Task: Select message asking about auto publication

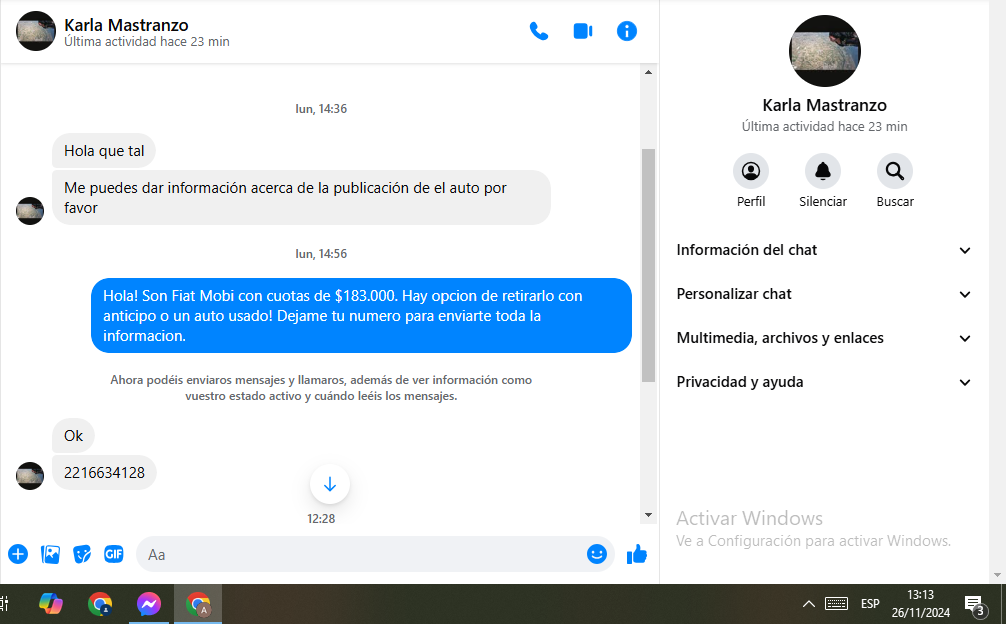Action: pyautogui.click(x=301, y=198)
